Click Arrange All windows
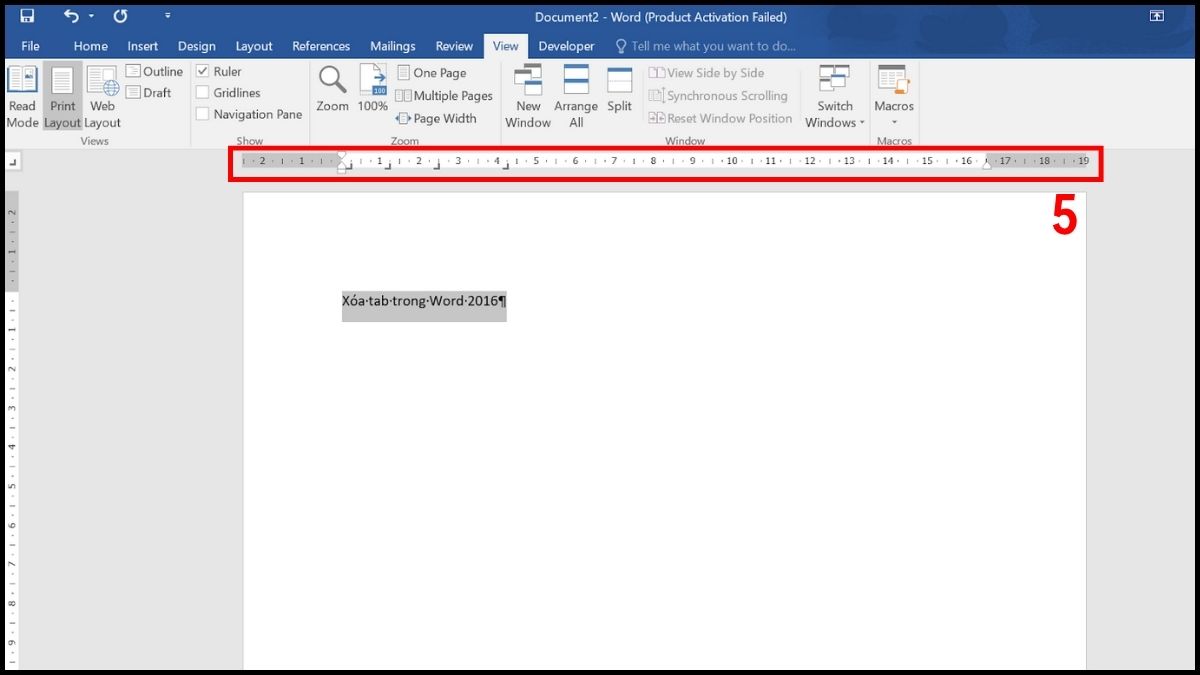Image resolution: width=1200 pixels, height=675 pixels. (x=576, y=95)
